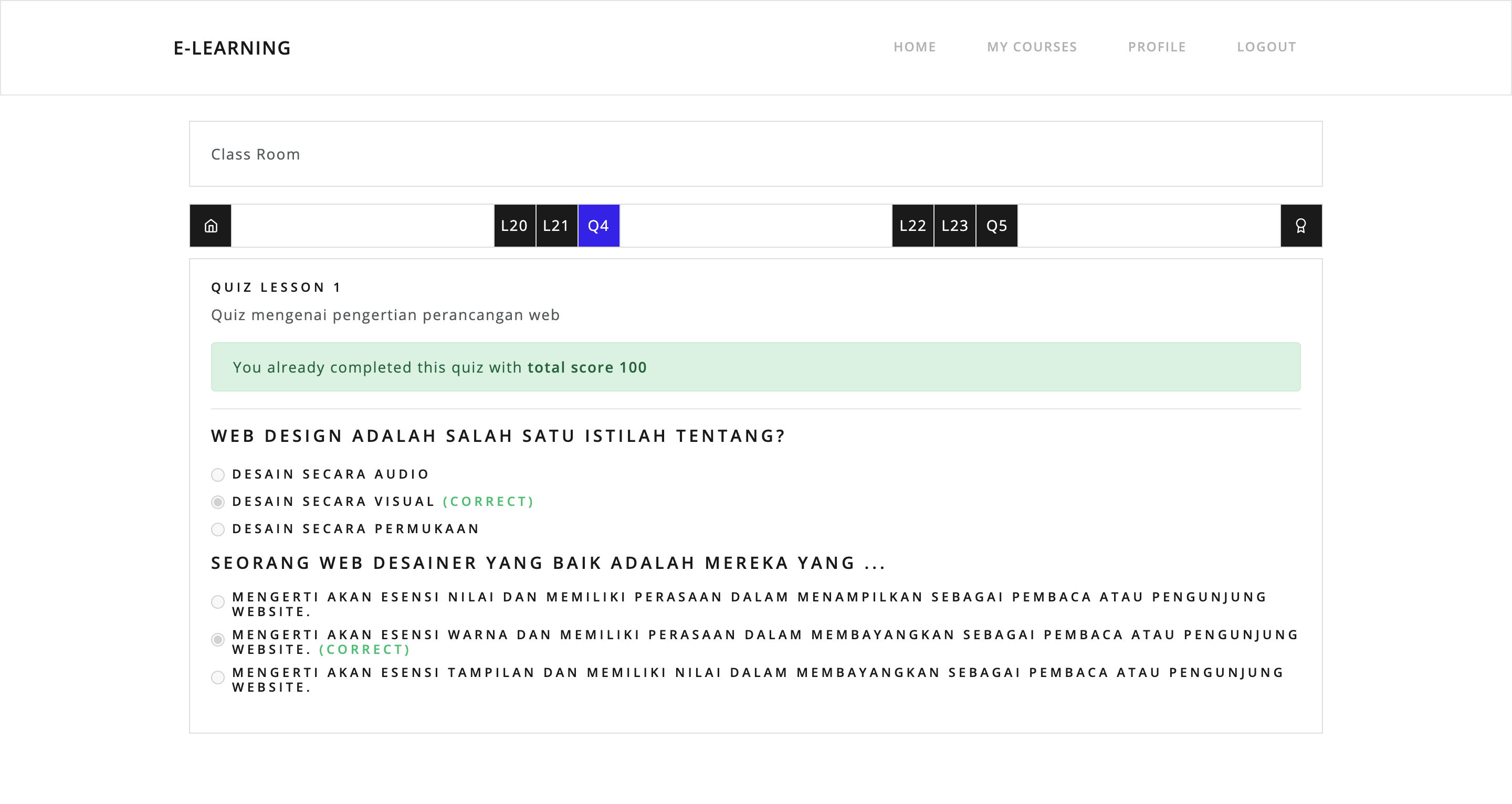Image resolution: width=1512 pixels, height=804 pixels.
Task: Navigate to Home in top menu
Action: coord(915,47)
